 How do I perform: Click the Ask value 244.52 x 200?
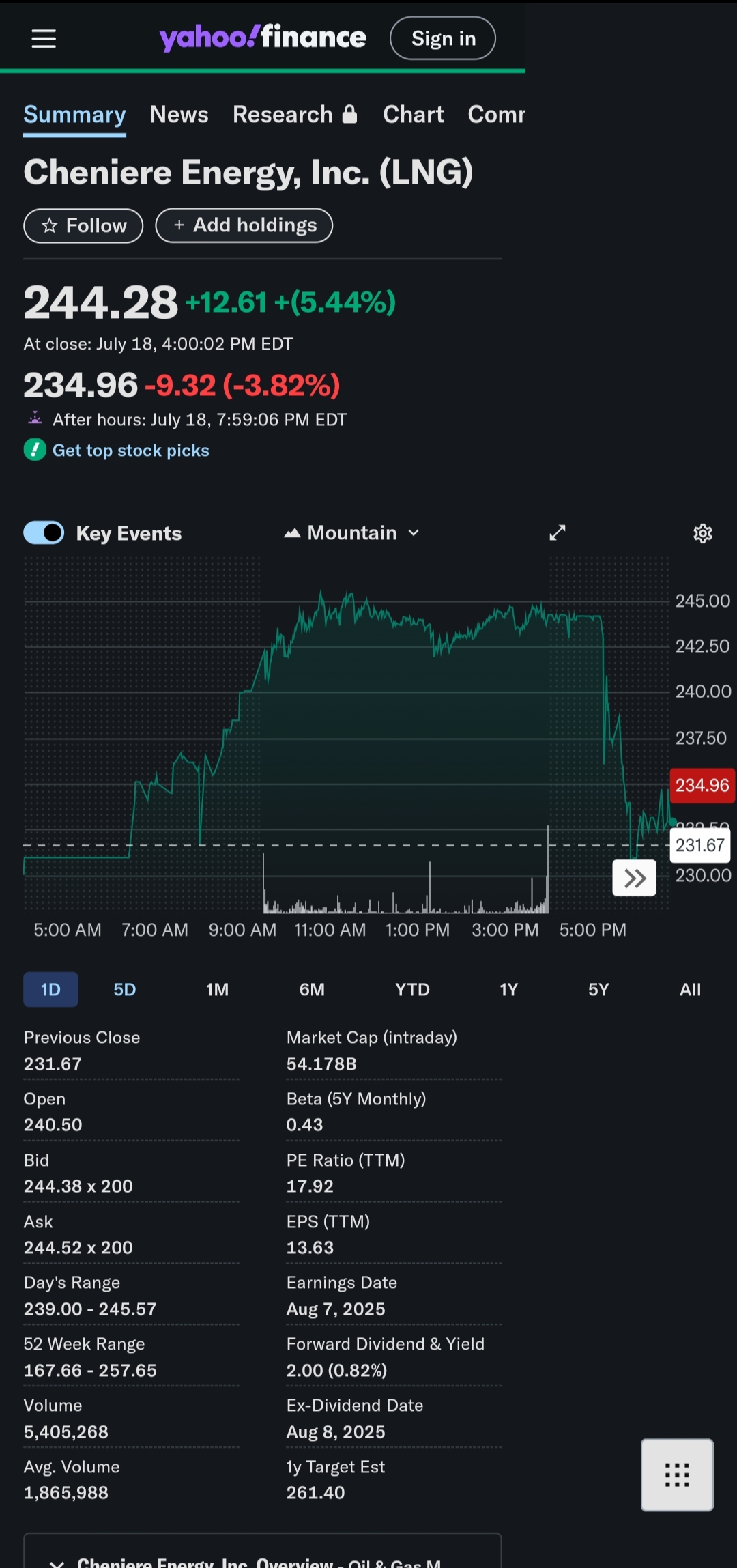click(x=78, y=1247)
